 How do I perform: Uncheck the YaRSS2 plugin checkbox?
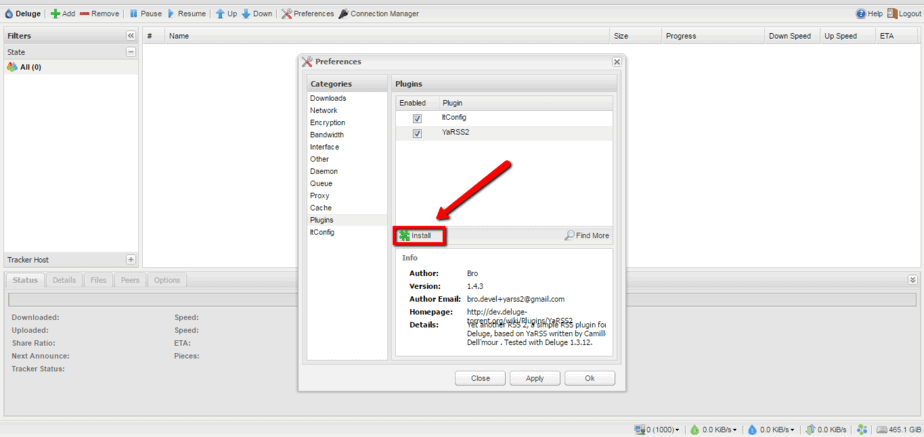click(417, 133)
